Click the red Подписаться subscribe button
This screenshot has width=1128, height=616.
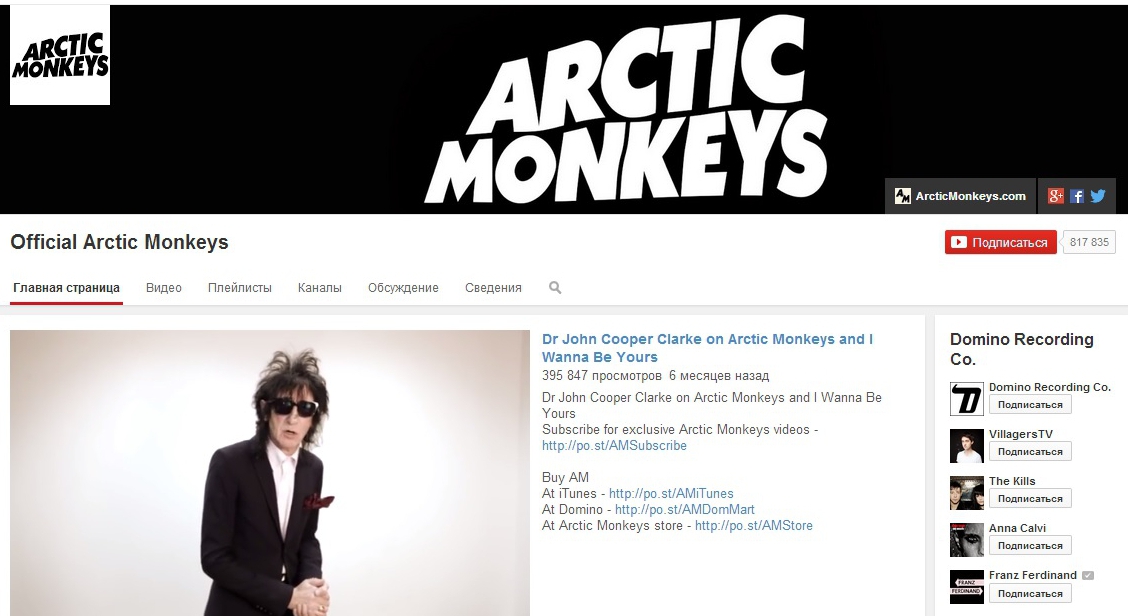coord(1001,242)
